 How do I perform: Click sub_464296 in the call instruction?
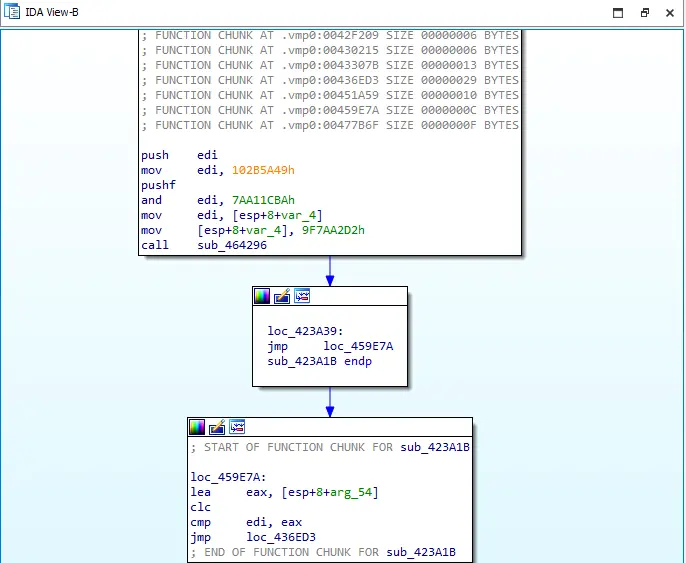coord(232,245)
